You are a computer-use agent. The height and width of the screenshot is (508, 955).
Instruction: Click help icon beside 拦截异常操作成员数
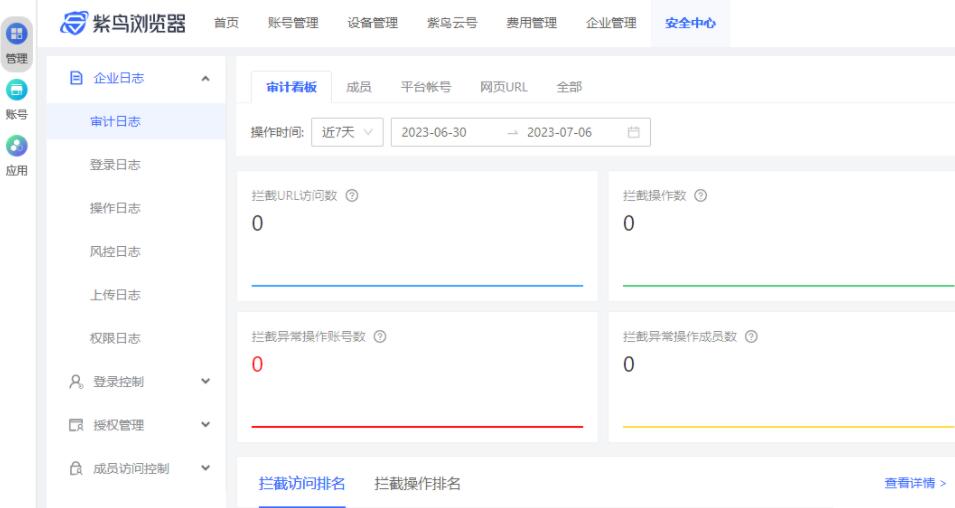click(x=752, y=336)
